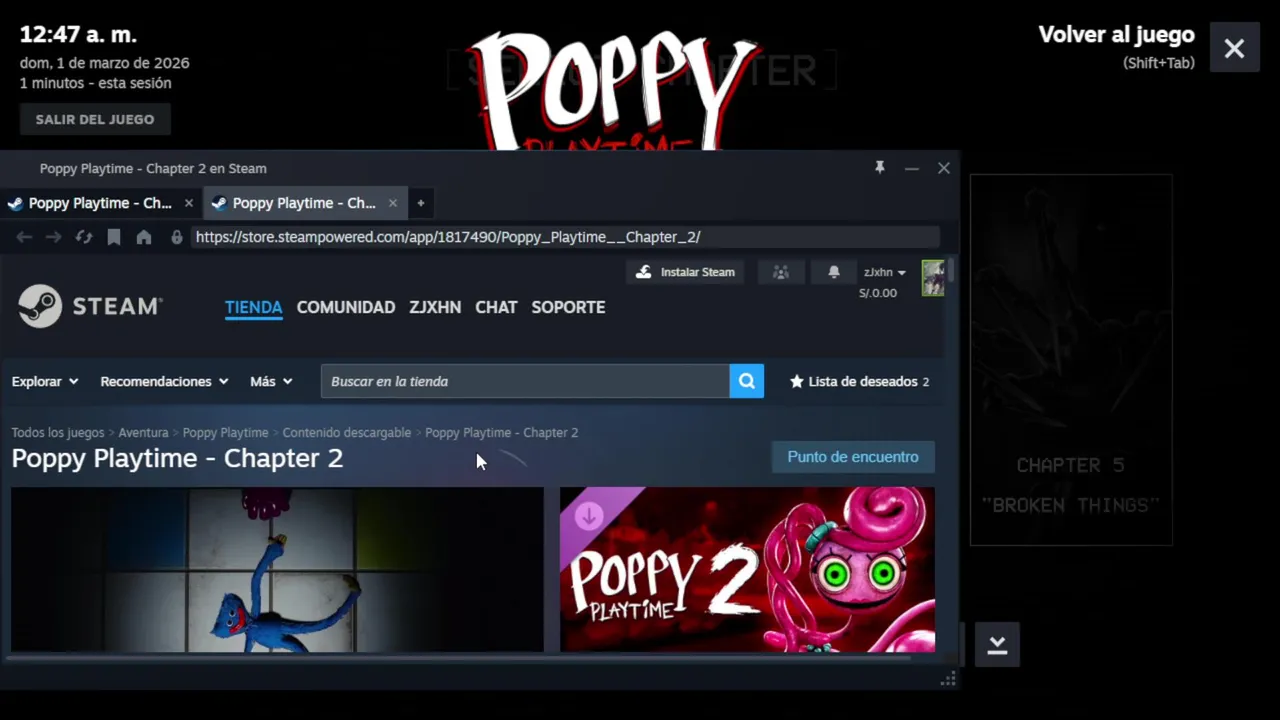The width and height of the screenshot is (1280, 720).
Task: Click the browser horizontal scrollbar
Action: tap(458, 657)
